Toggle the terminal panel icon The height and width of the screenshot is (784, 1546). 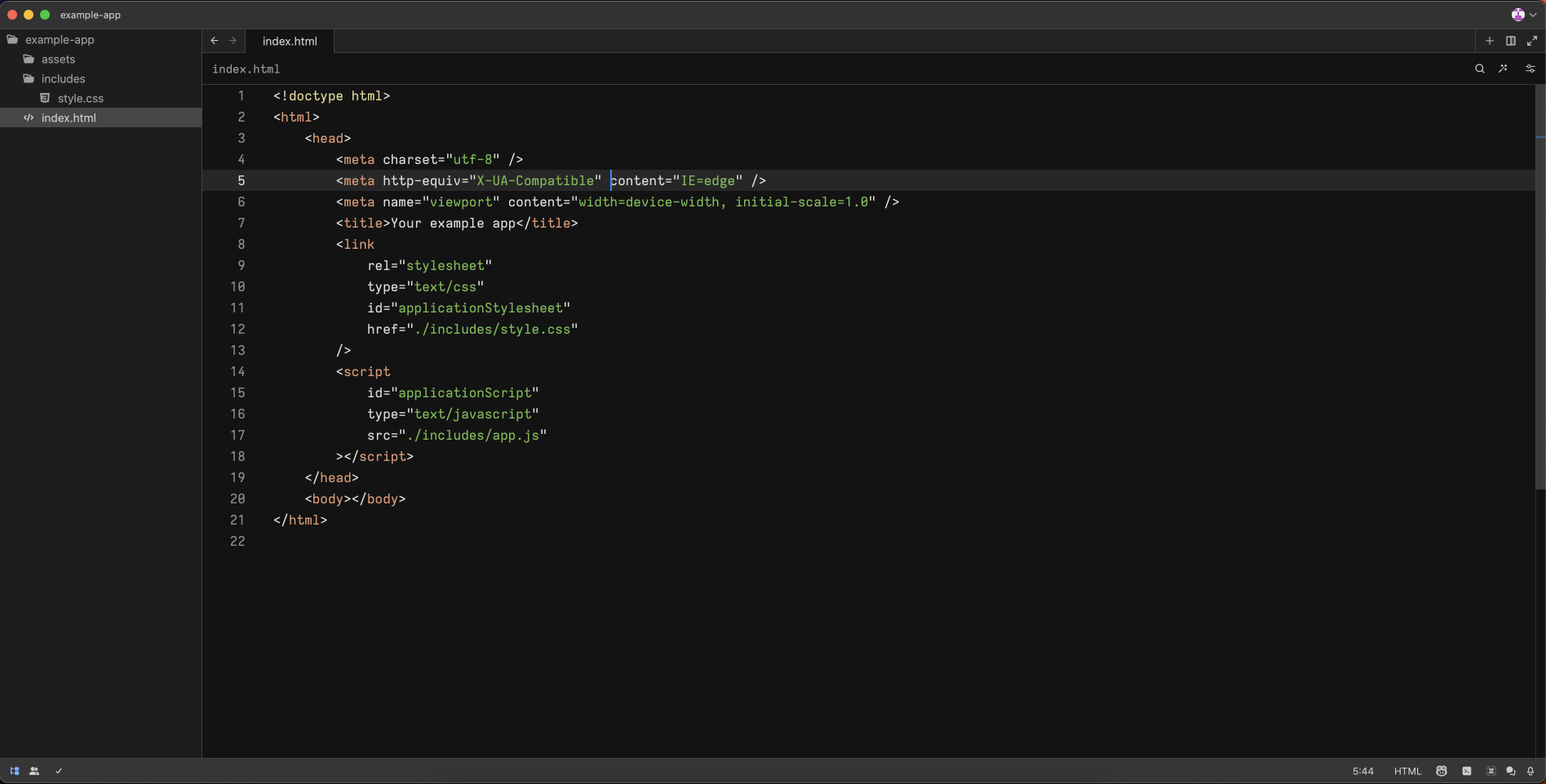(1467, 771)
